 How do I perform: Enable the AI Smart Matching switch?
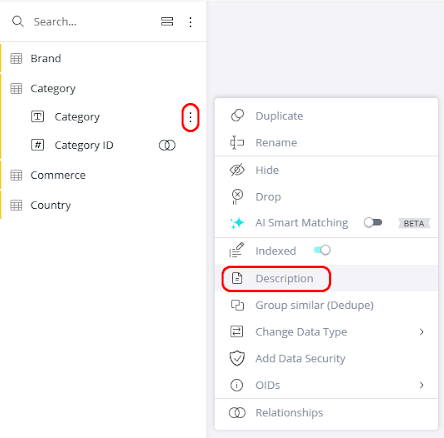pyautogui.click(x=373, y=222)
